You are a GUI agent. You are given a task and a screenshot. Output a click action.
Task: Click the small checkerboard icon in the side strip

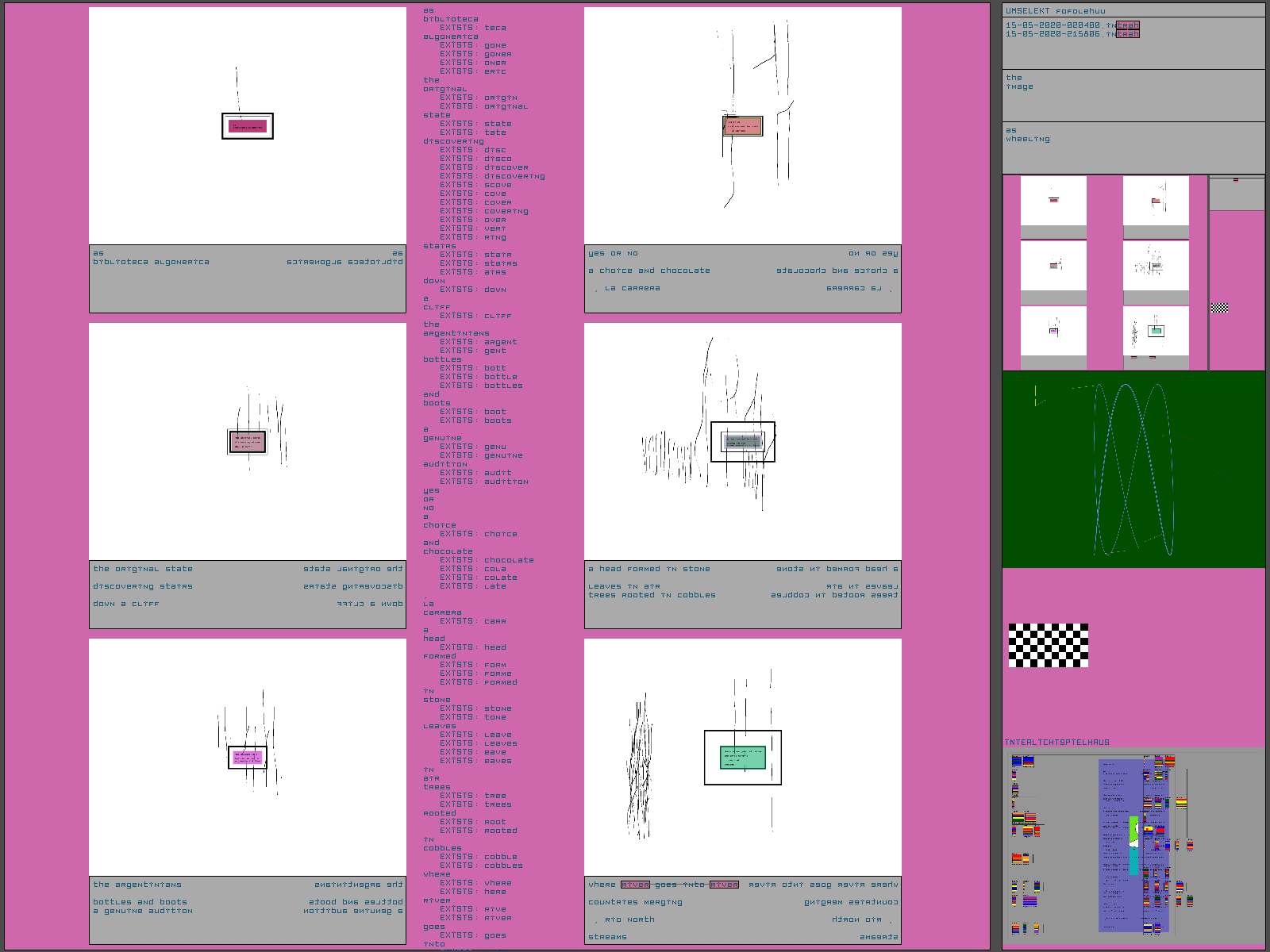(1219, 308)
